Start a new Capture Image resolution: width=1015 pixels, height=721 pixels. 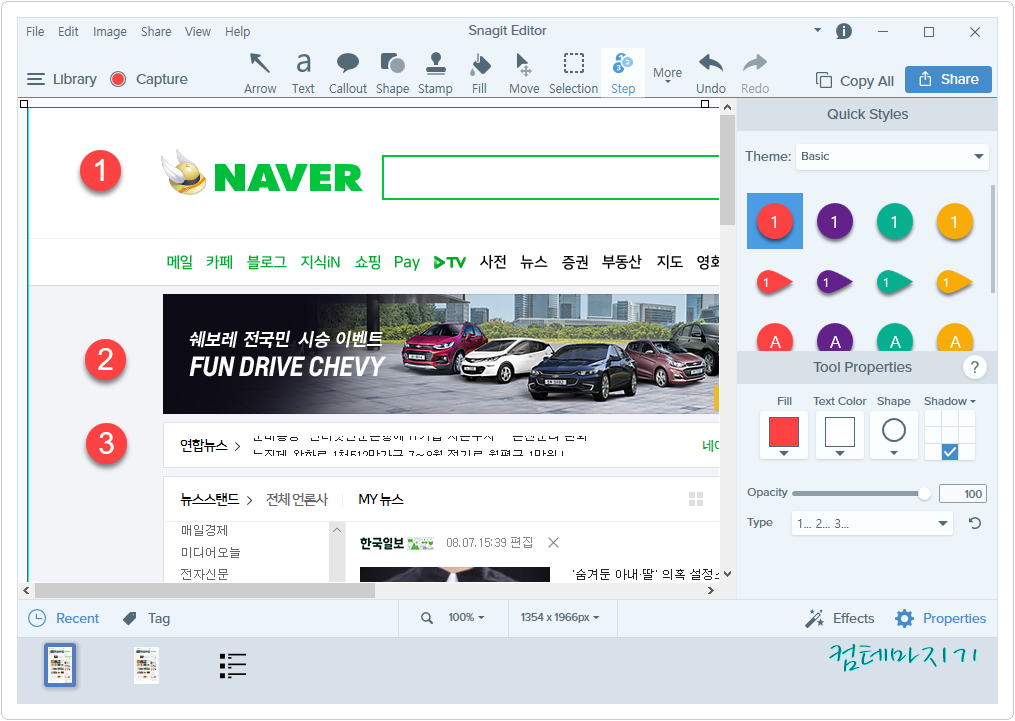tap(149, 79)
